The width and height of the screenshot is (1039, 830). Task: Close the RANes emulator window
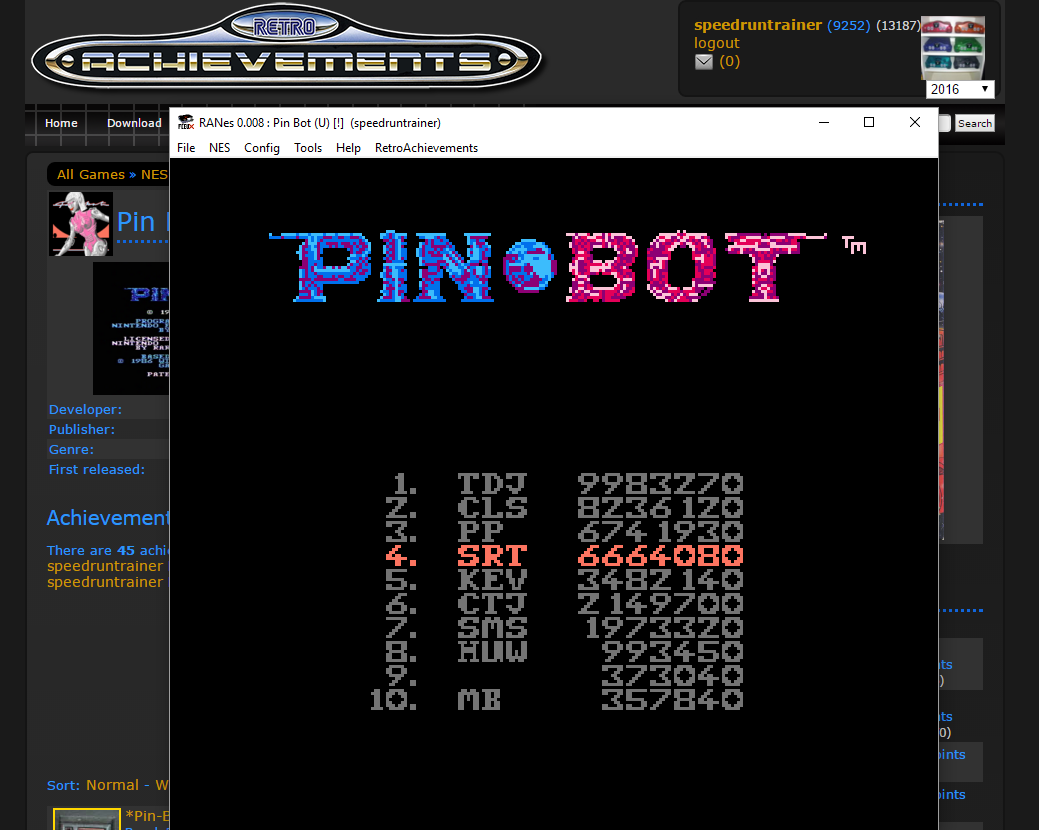click(914, 123)
